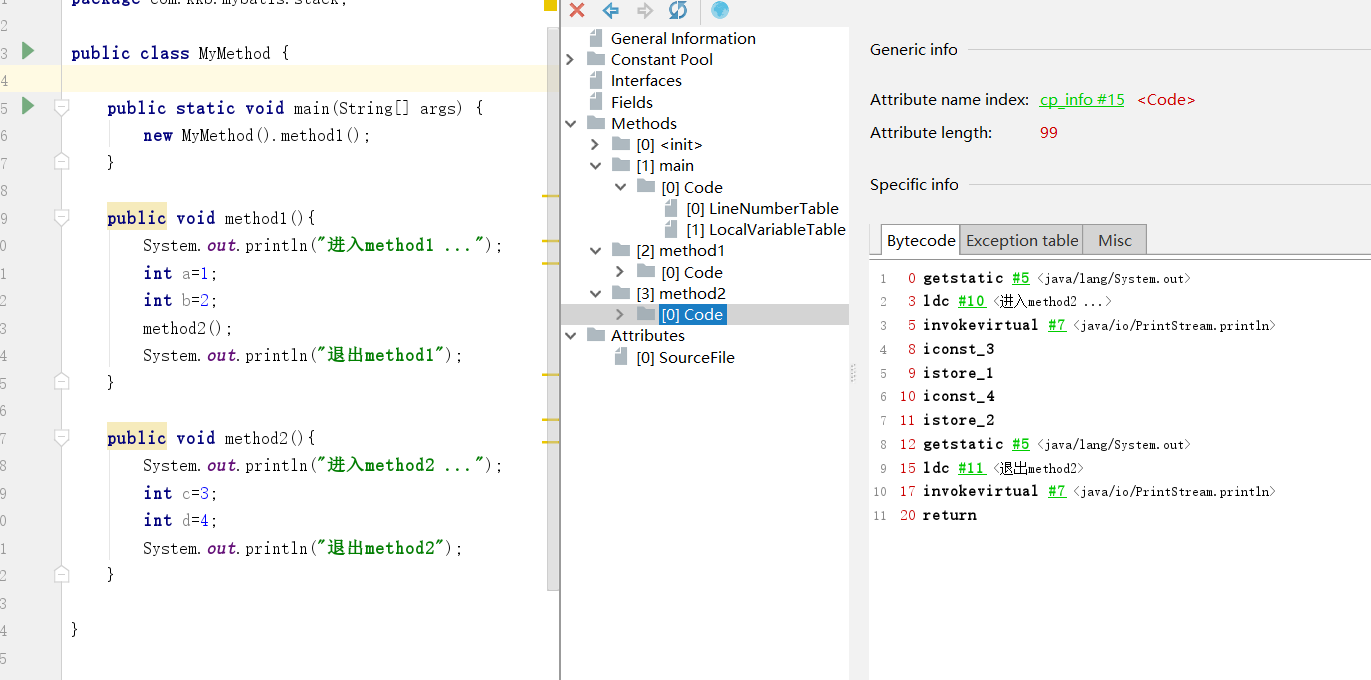Image resolution: width=1371 pixels, height=680 pixels.
Task: Collapse the [1] main method node
Action: [x=595, y=166]
